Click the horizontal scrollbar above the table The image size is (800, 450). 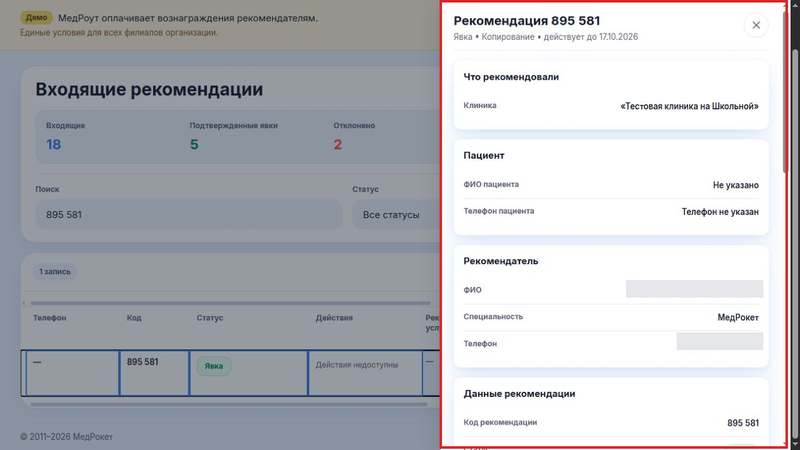[x=230, y=303]
